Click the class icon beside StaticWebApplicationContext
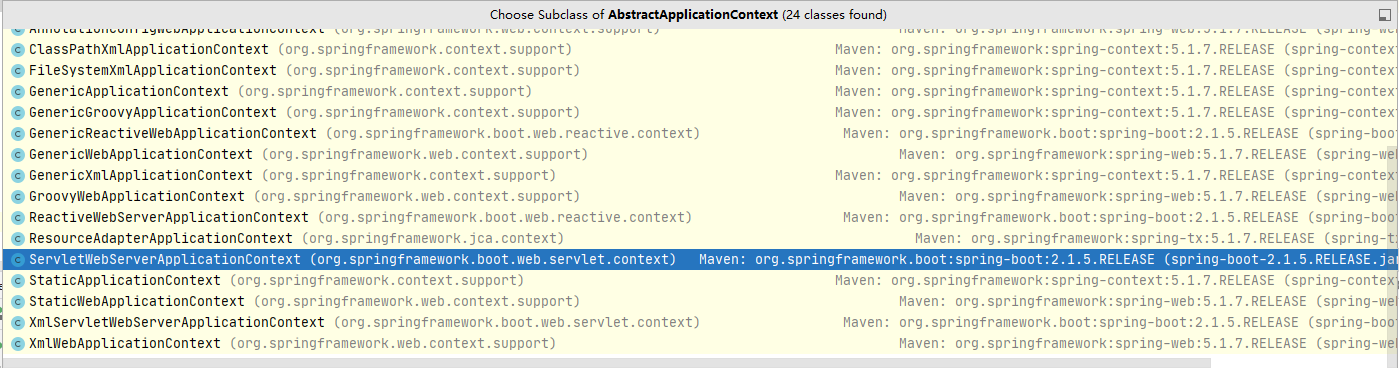The width and height of the screenshot is (1399, 368). (17, 301)
